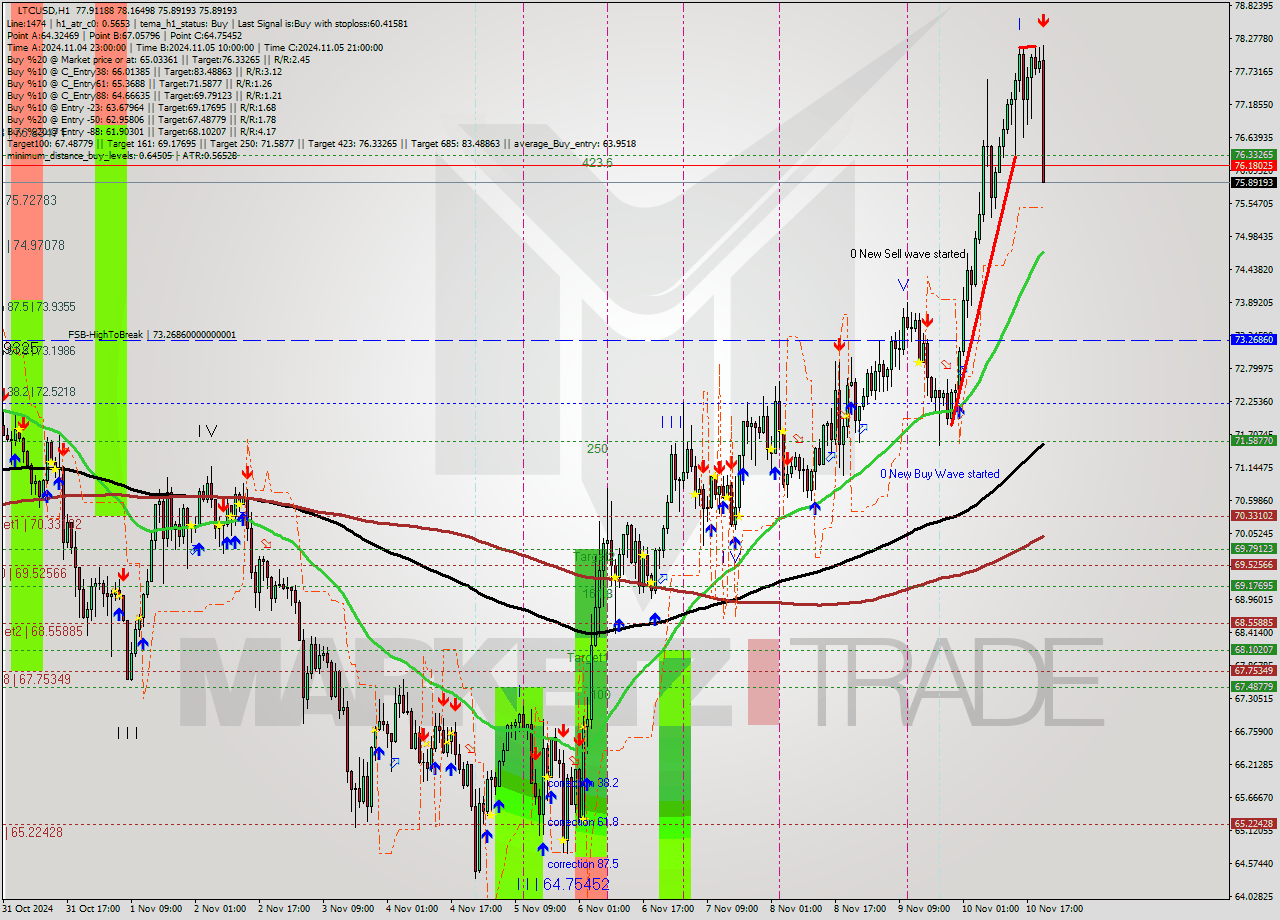Select the '31 Oct 2024' date label
This screenshot has height=920, width=1280.
(x=27, y=910)
